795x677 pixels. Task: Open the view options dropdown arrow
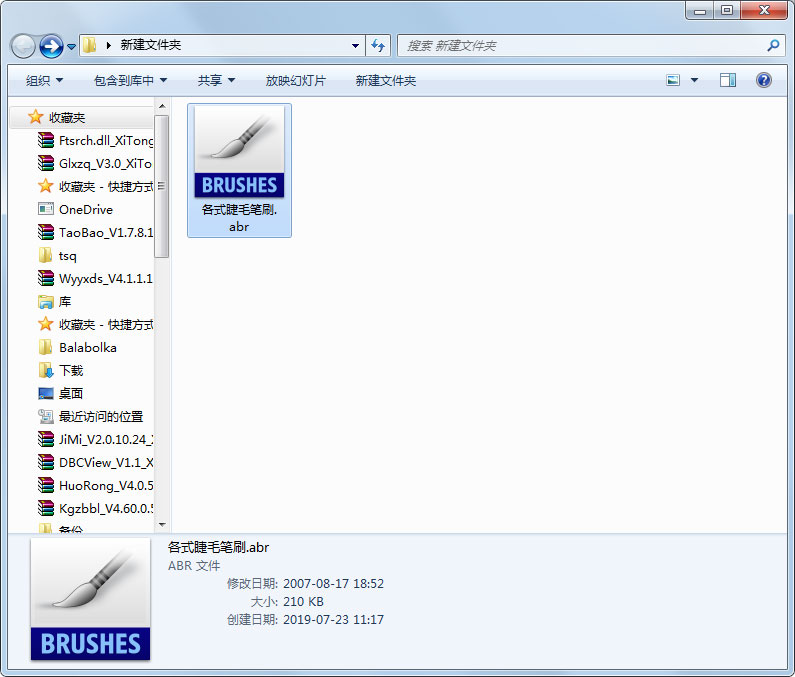pos(695,80)
